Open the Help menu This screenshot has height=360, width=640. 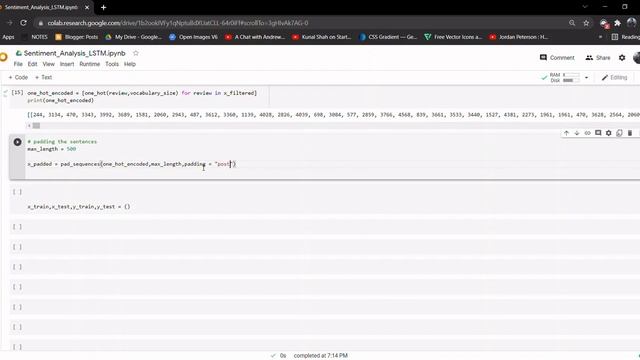click(x=130, y=64)
